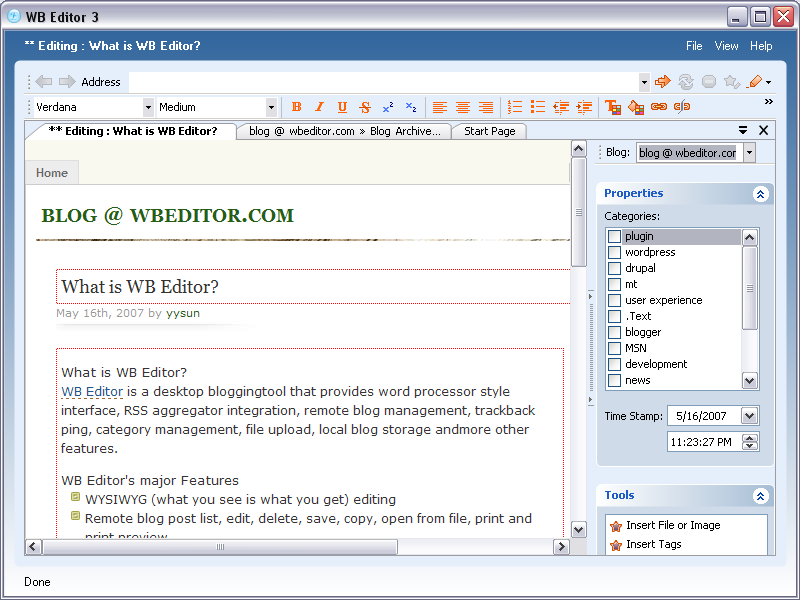Open the tab list dropdown arrow
The width and height of the screenshot is (800, 600).
(x=743, y=131)
